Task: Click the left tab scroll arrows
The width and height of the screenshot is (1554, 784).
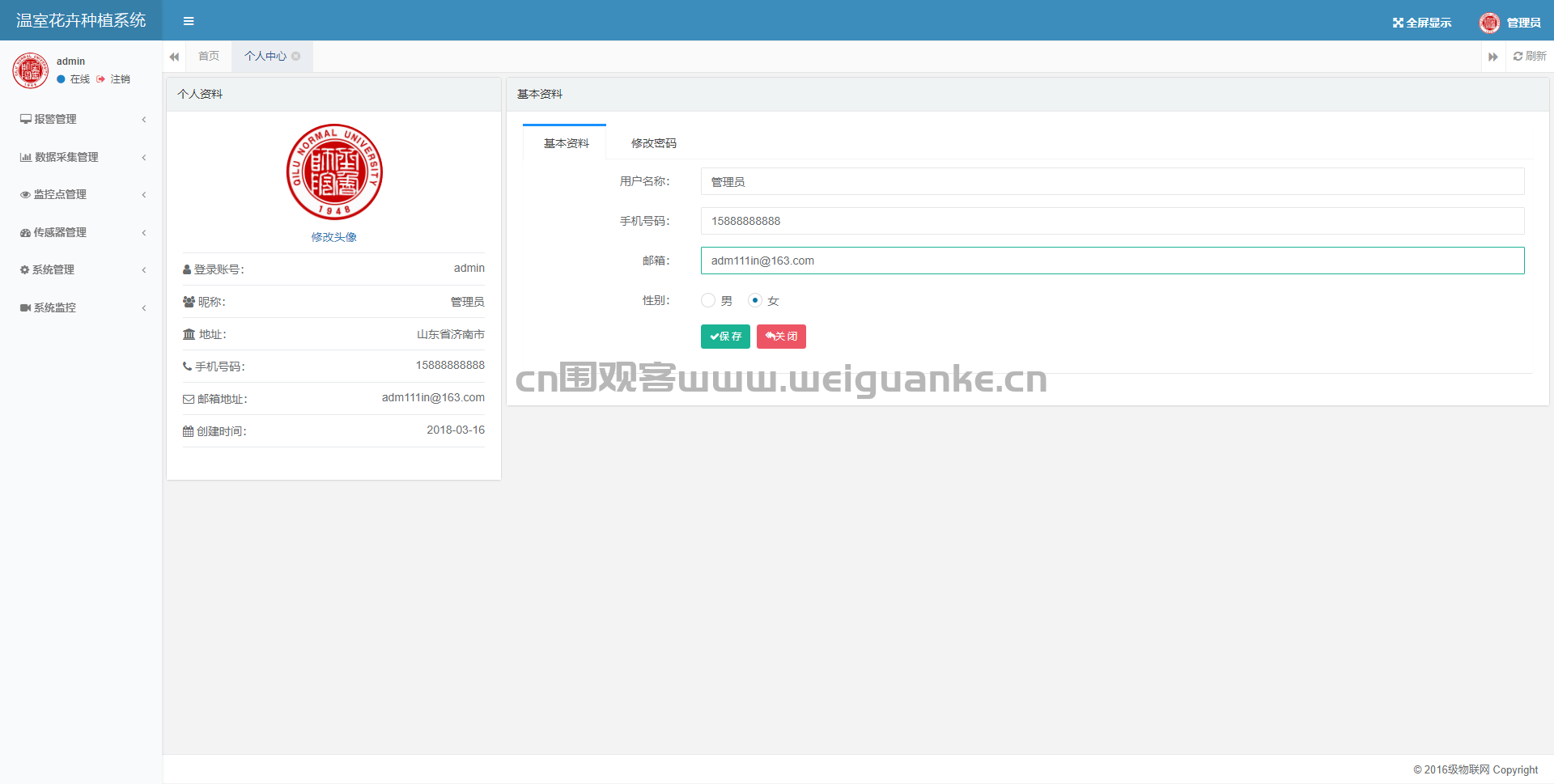Action: pos(174,57)
